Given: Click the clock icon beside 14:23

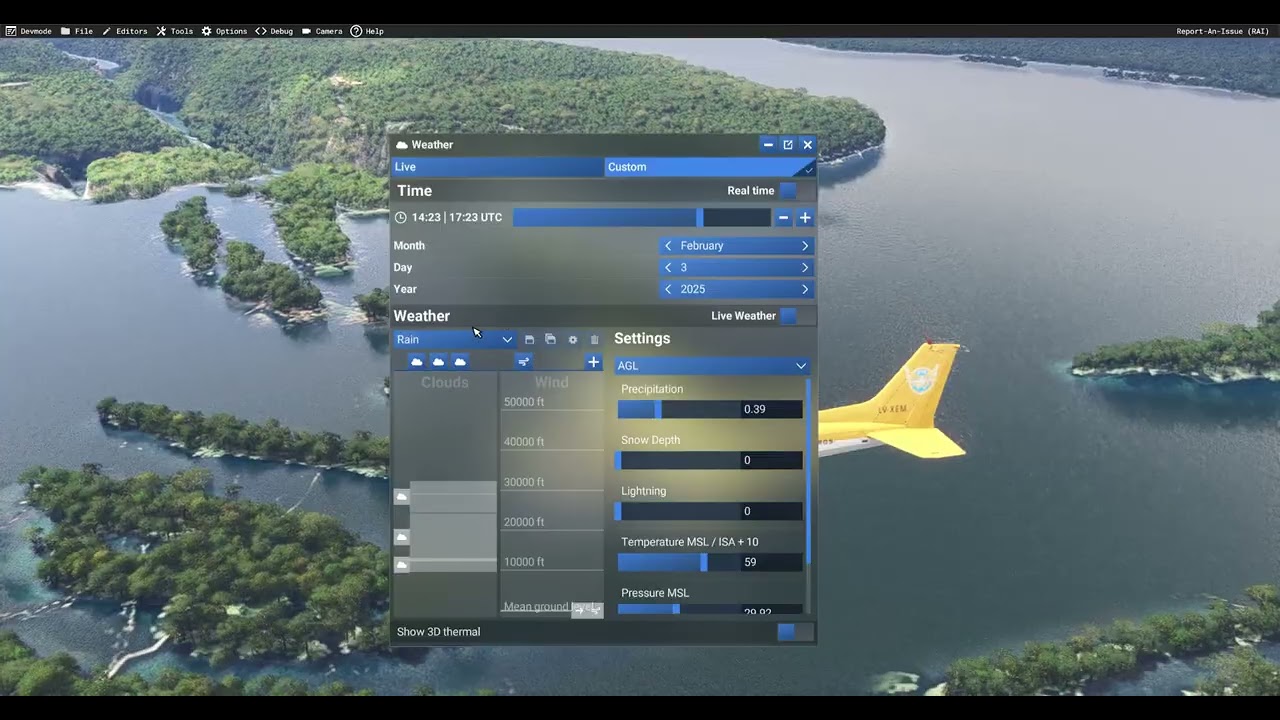Looking at the screenshot, I should click(x=401, y=218).
